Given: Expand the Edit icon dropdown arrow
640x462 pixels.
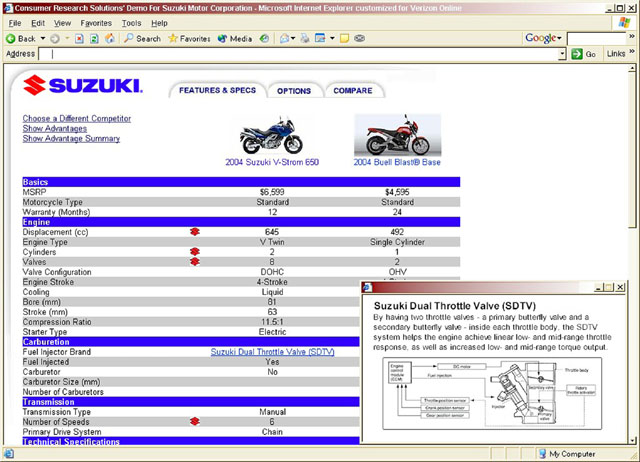Looking at the screenshot, I should click(x=332, y=39).
